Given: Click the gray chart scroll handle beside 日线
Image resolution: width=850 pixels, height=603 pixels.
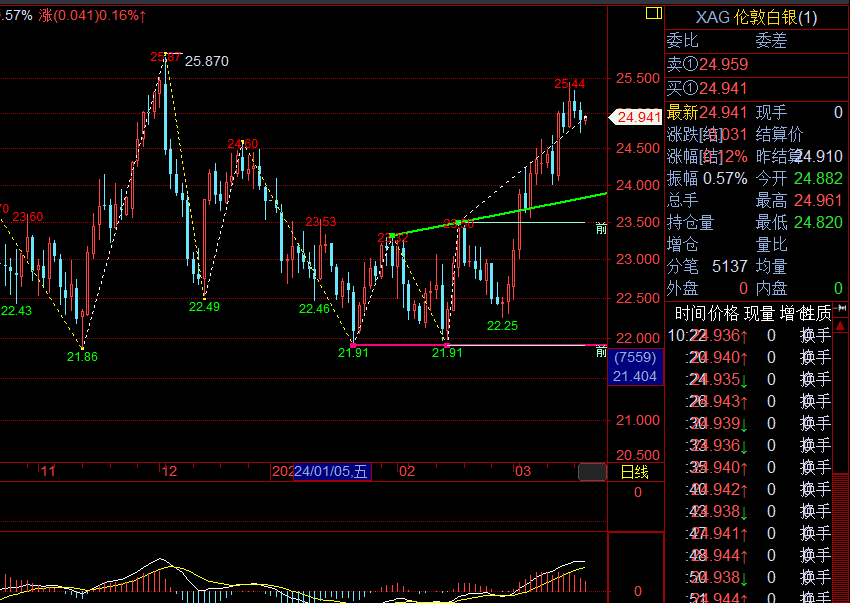Looking at the screenshot, I should pyautogui.click(x=592, y=472).
